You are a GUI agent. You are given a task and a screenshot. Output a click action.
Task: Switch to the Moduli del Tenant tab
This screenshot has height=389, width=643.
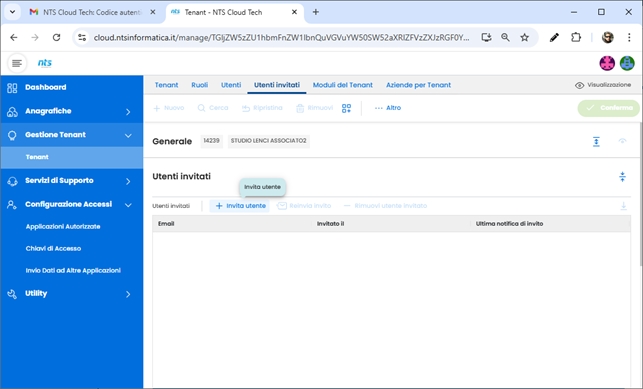342,85
